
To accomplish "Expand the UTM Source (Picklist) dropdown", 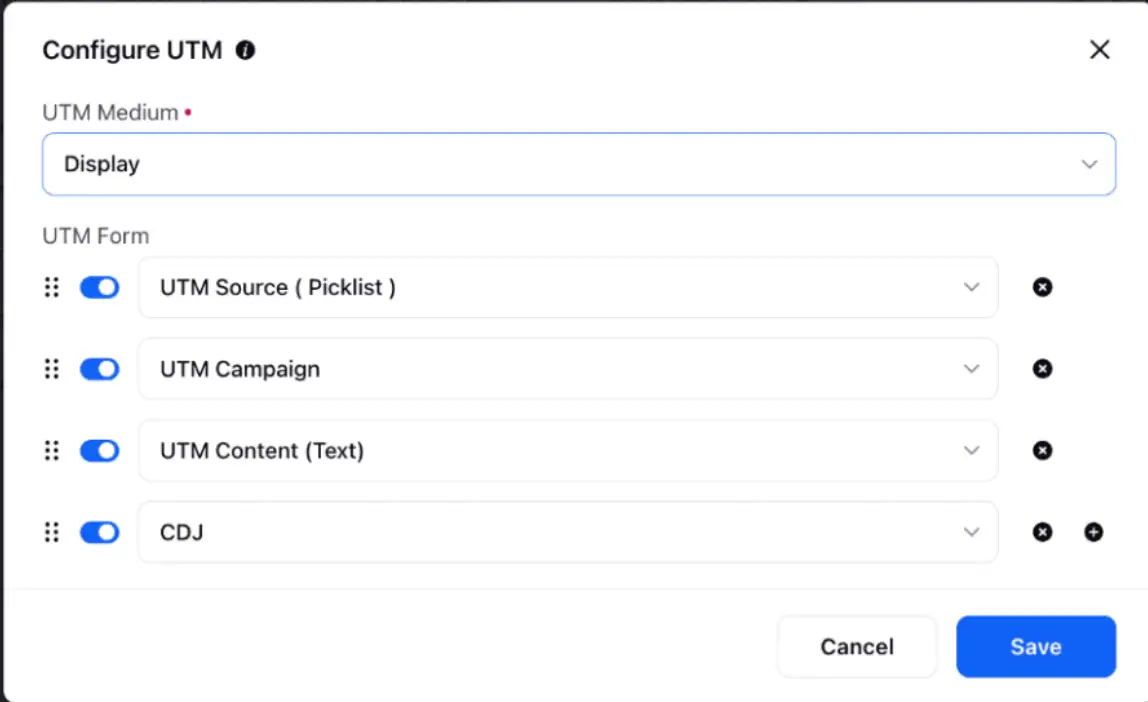I will pyautogui.click(x=568, y=288).
